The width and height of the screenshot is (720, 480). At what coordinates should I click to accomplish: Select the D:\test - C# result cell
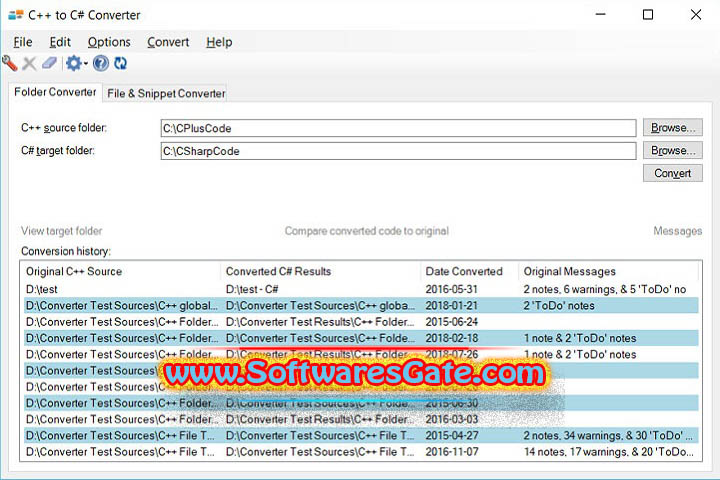252,289
